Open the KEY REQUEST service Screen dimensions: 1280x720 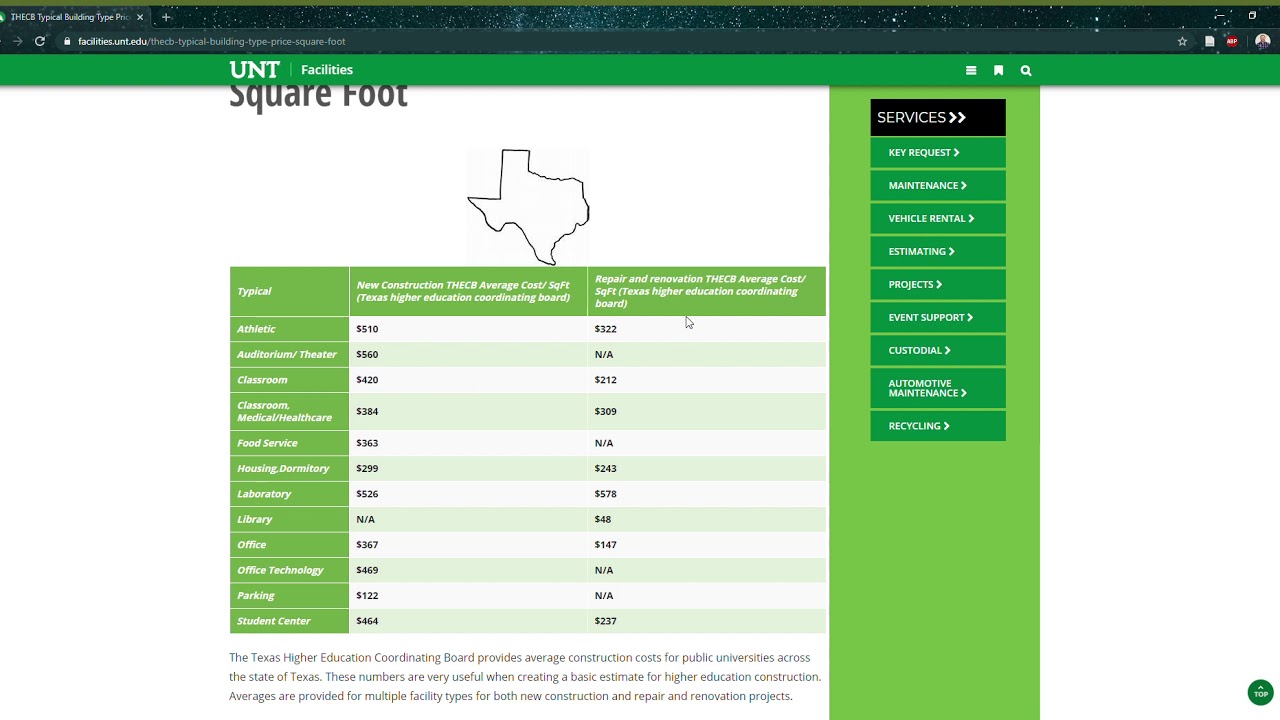[x=938, y=152]
